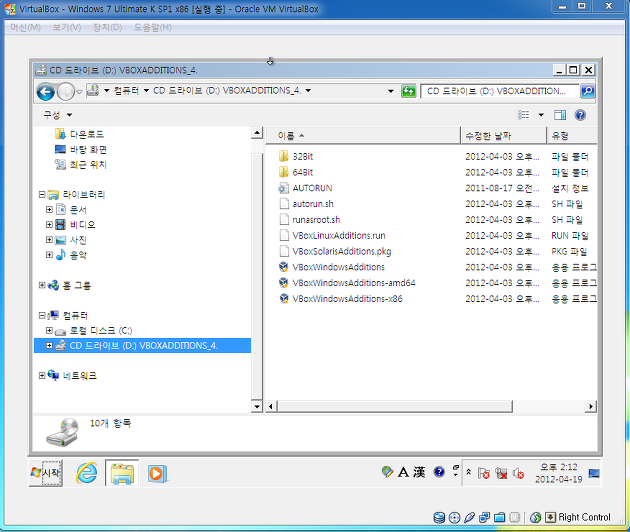This screenshot has height=532, width=630.
Task: Click the VirtualBox hard disk status icon
Action: (439, 518)
